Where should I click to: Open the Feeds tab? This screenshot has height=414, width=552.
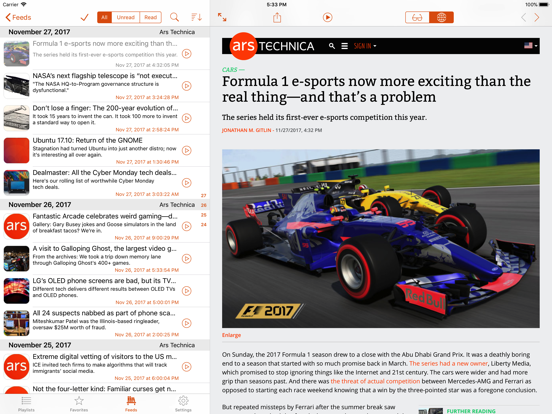[131, 404]
